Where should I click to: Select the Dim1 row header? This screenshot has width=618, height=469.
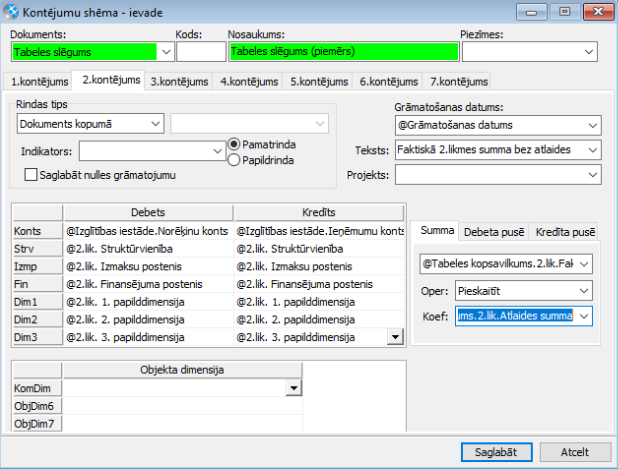tap(37, 302)
